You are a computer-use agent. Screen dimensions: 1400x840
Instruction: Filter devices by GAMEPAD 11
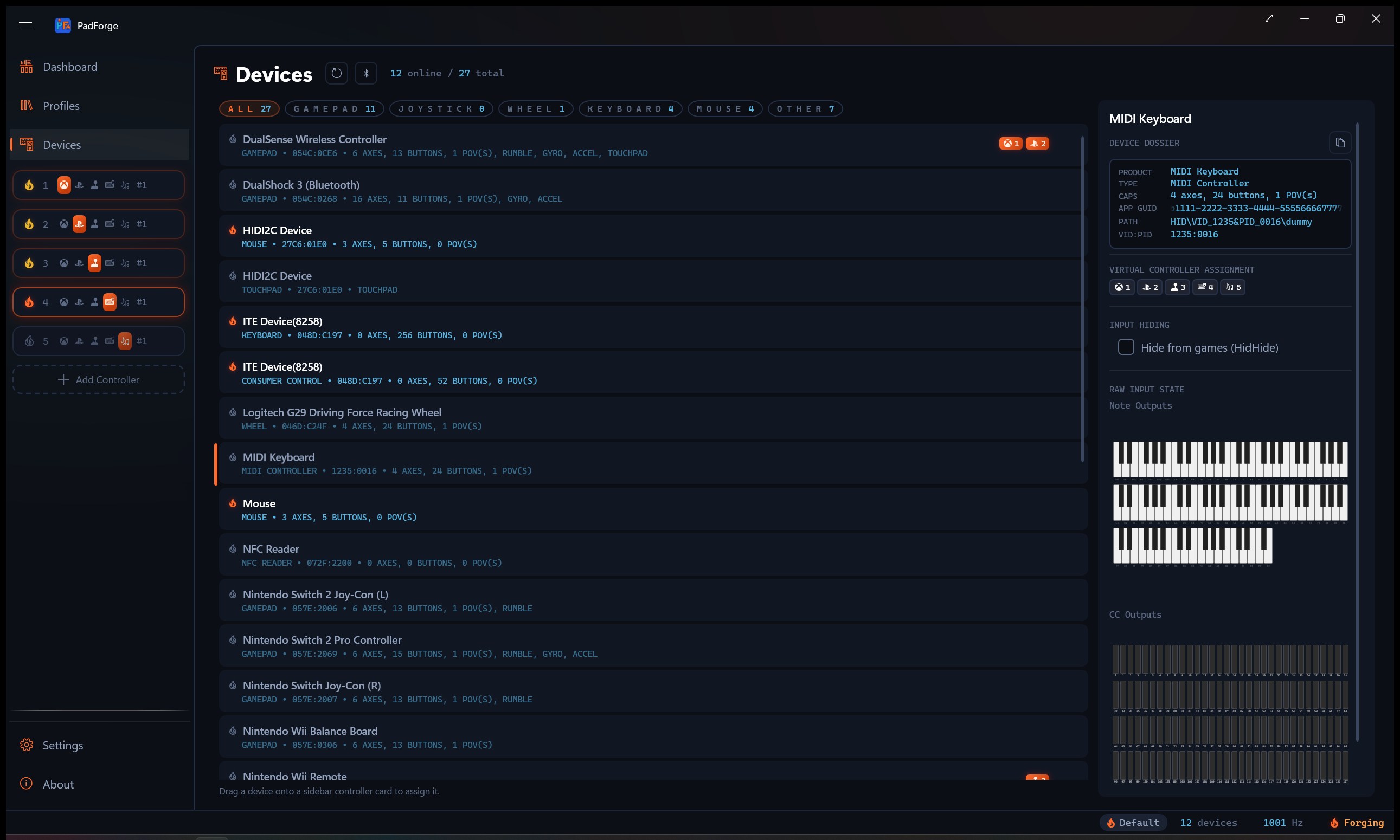point(334,109)
